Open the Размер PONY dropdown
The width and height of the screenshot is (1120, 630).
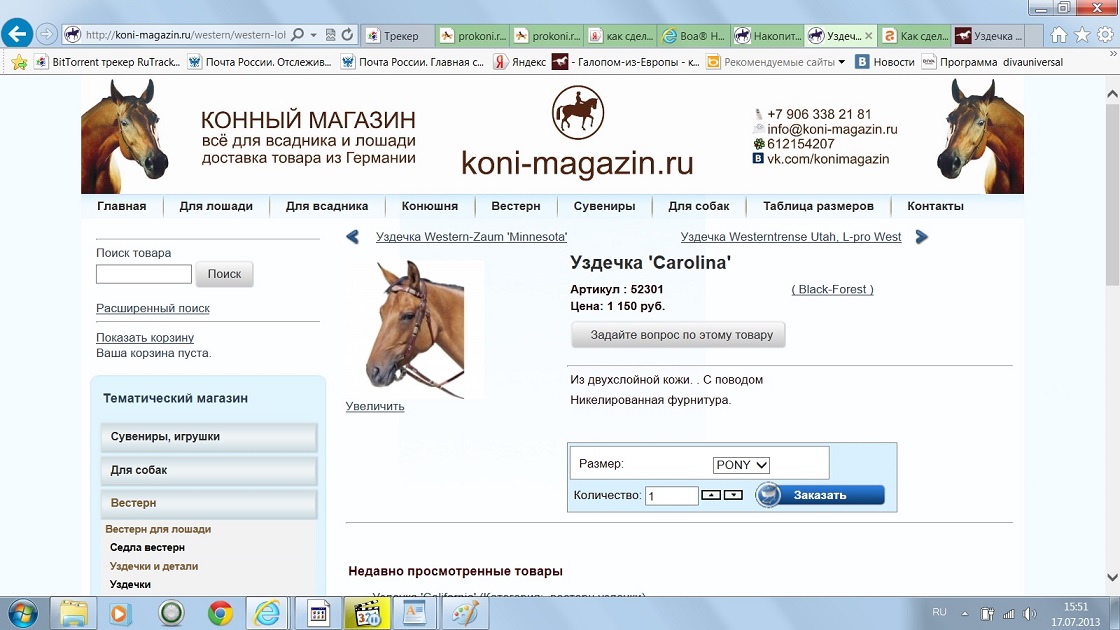point(741,465)
